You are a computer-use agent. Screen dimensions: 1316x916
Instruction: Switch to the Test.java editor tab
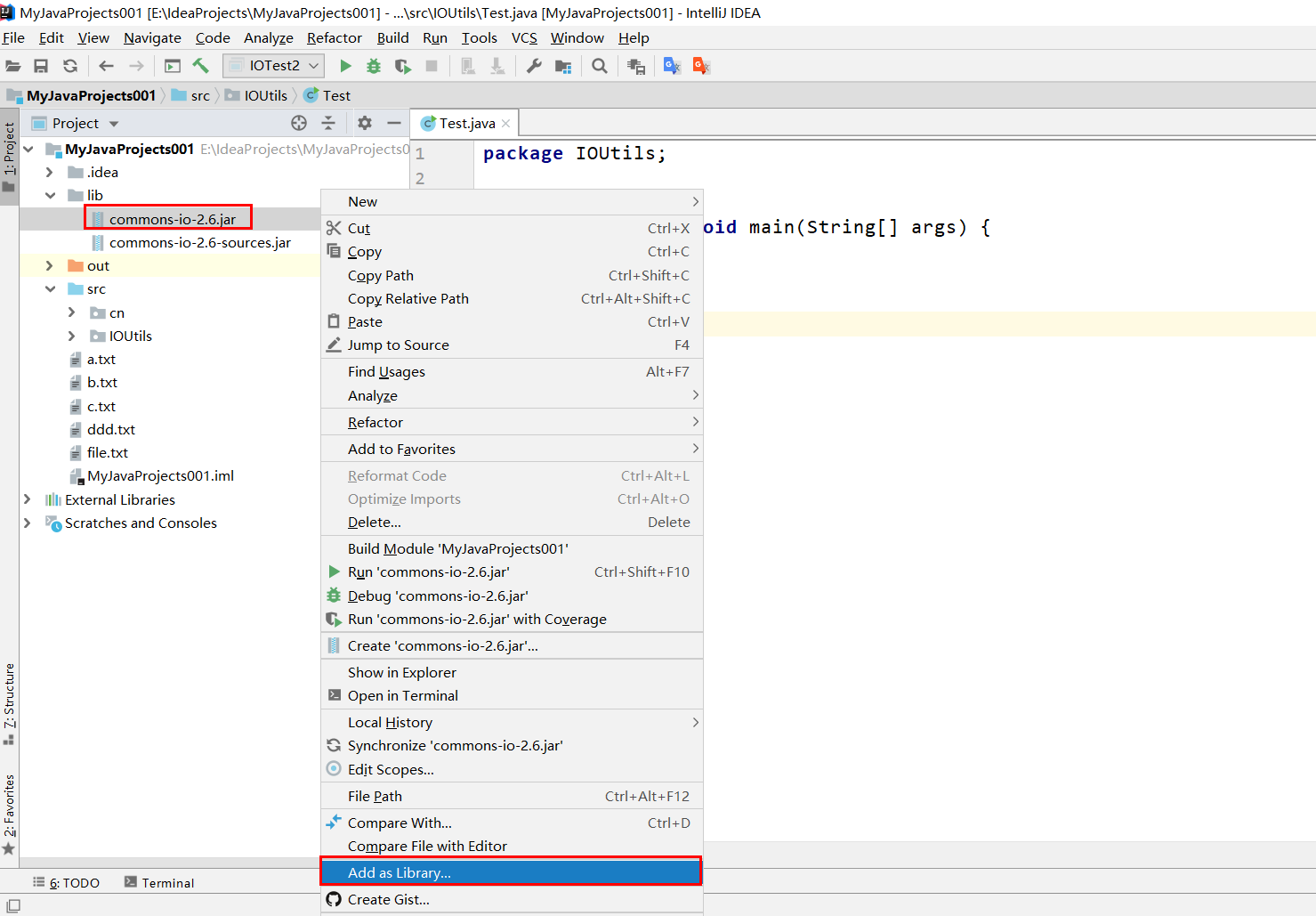466,124
